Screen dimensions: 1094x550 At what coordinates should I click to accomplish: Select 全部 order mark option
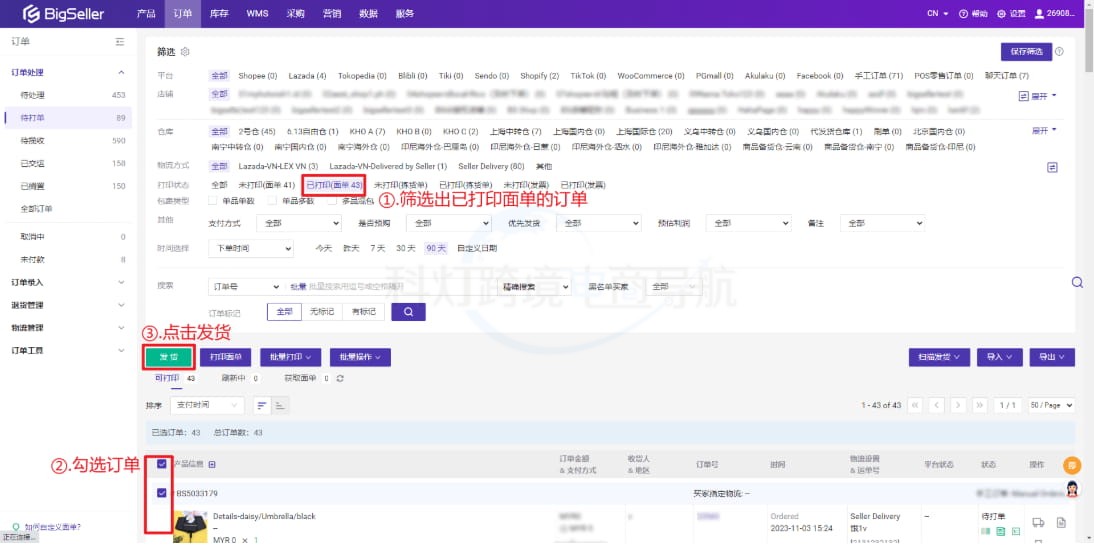285,312
